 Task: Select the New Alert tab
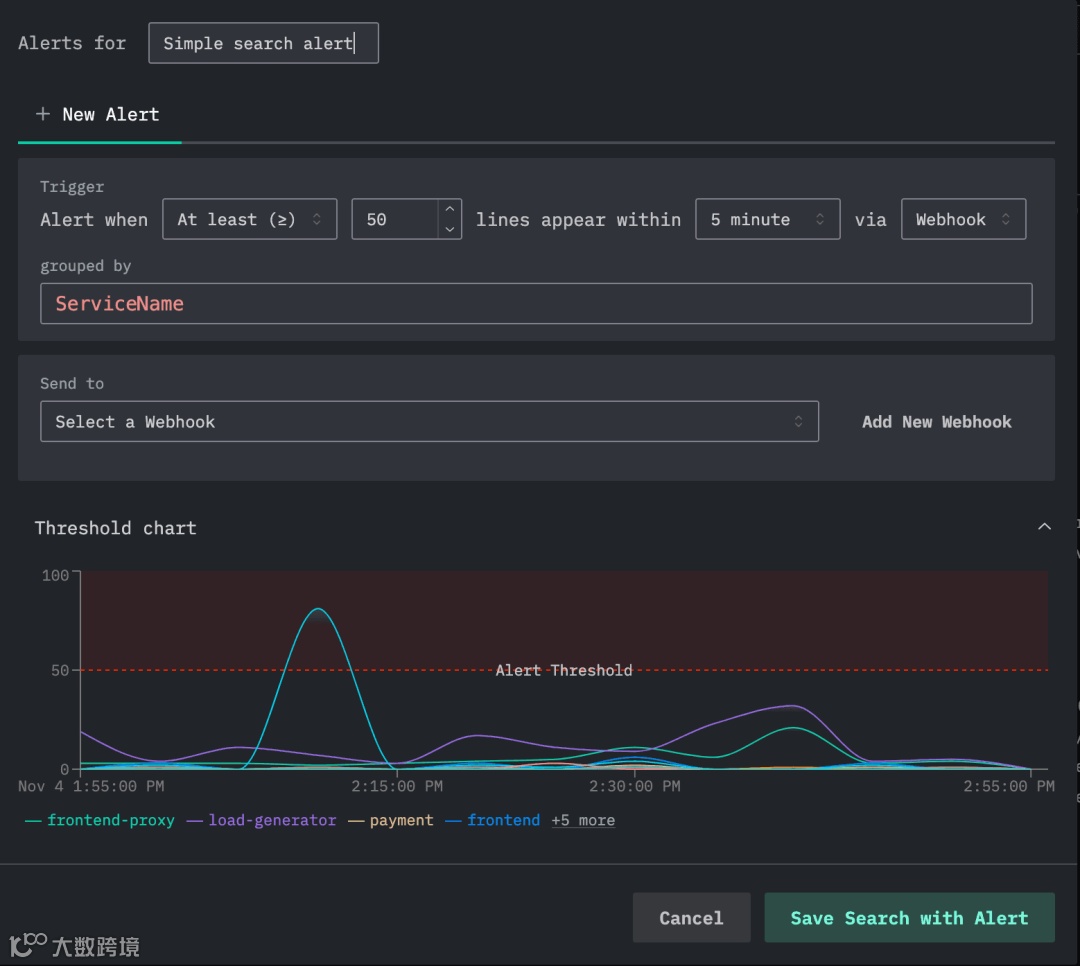(x=99, y=115)
